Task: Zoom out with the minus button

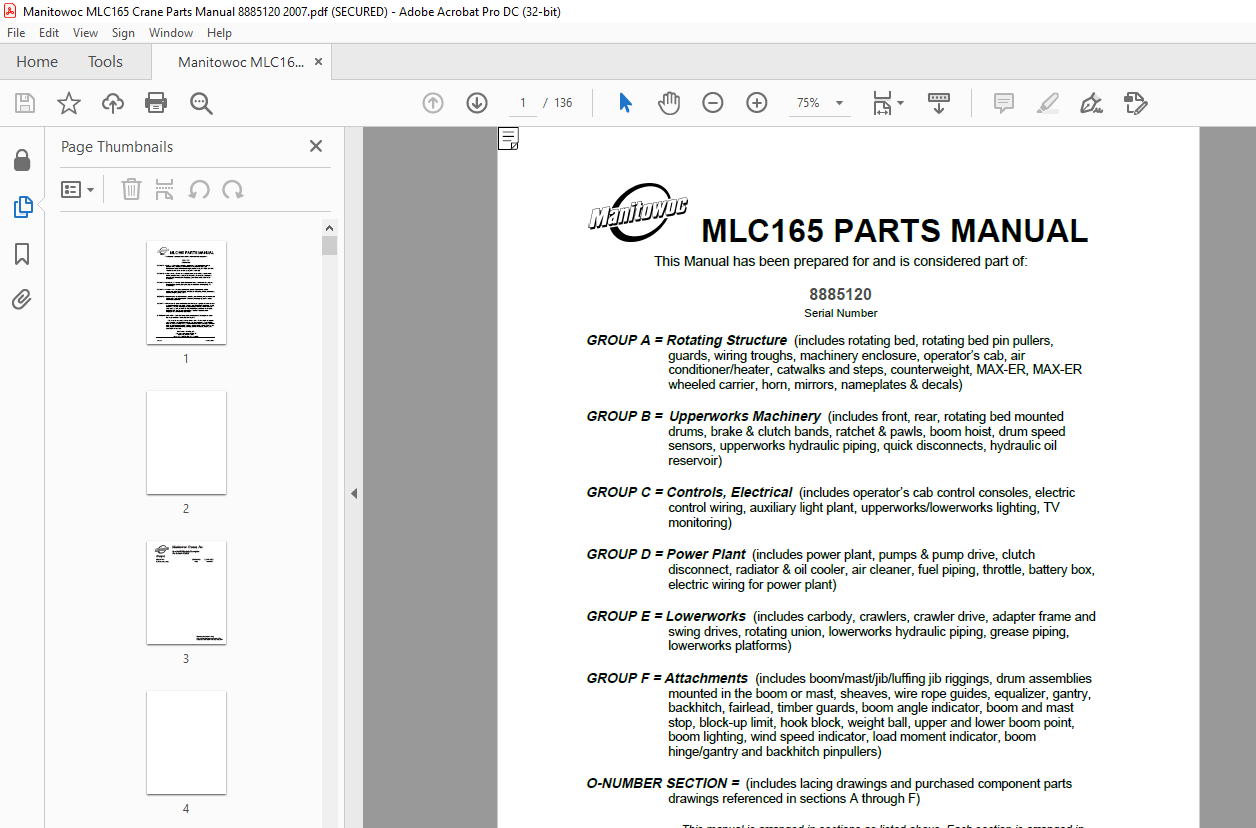Action: [x=713, y=103]
